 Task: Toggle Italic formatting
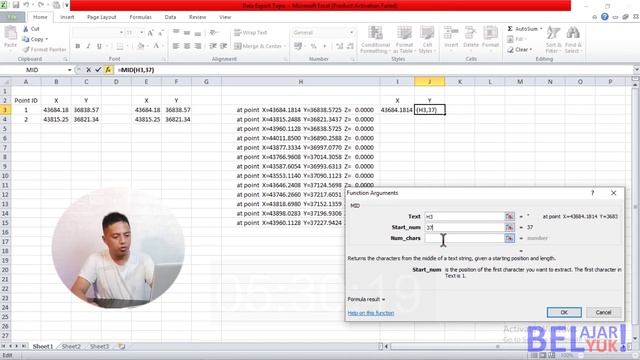pos(88,46)
